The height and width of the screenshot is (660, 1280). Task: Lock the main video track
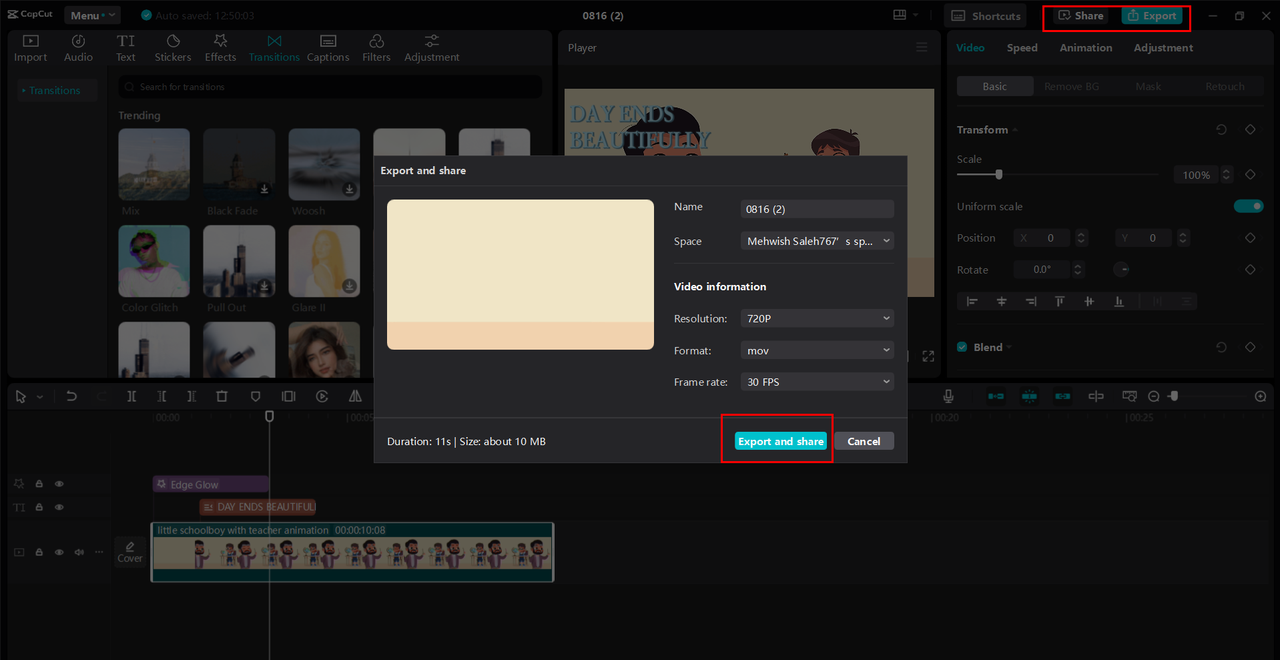(x=39, y=552)
